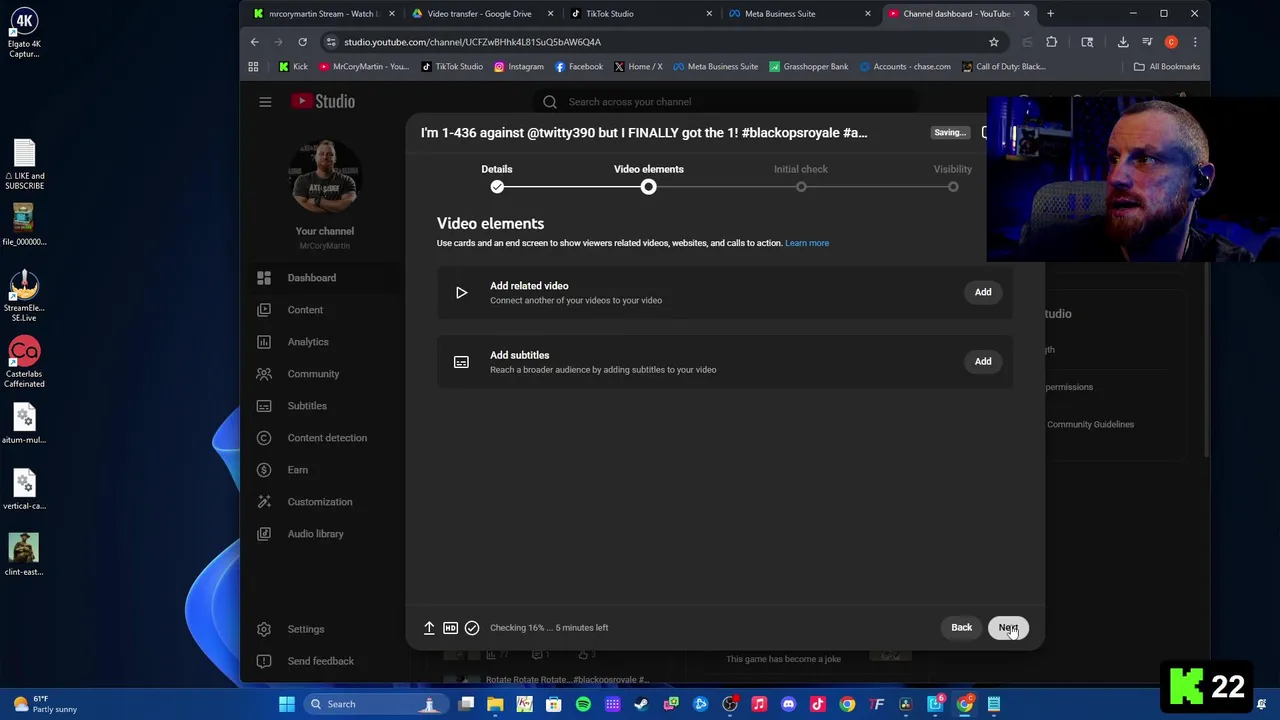The image size is (1280, 720).
Task: Go back with the browser back arrow
Action: coord(254,42)
